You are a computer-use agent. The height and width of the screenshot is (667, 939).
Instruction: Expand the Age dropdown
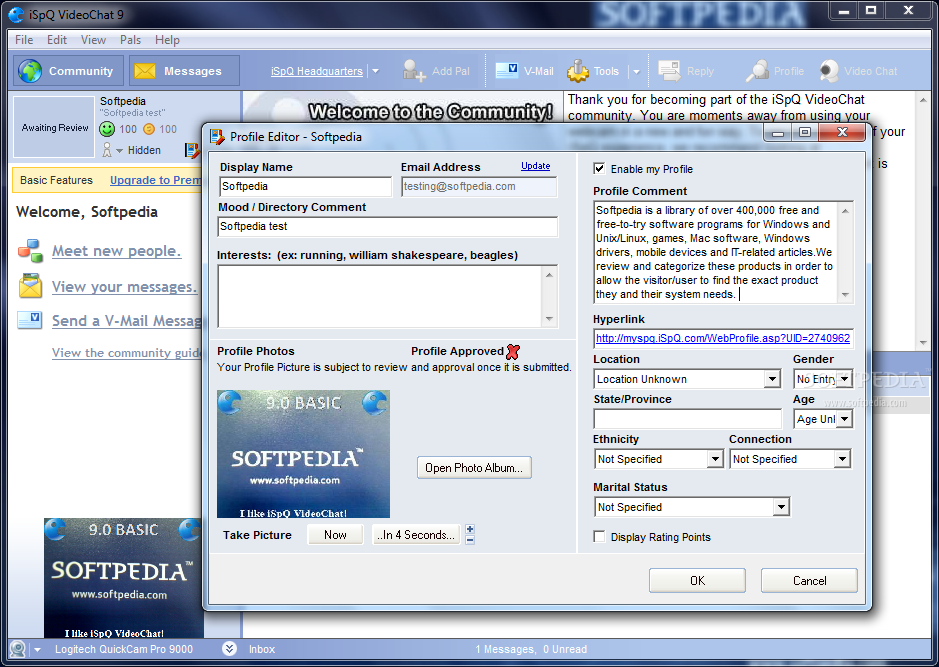point(844,419)
